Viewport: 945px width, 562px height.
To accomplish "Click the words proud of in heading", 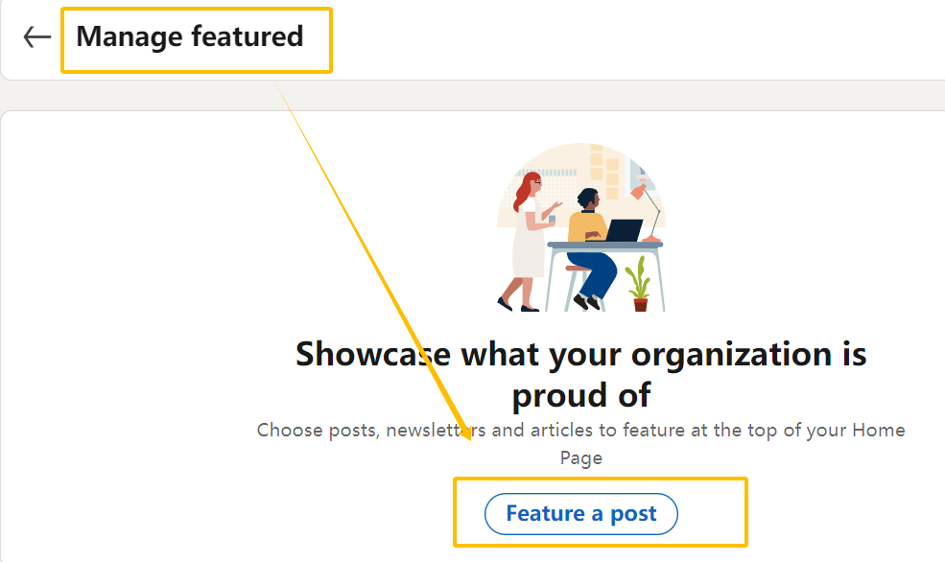I will (x=581, y=395).
